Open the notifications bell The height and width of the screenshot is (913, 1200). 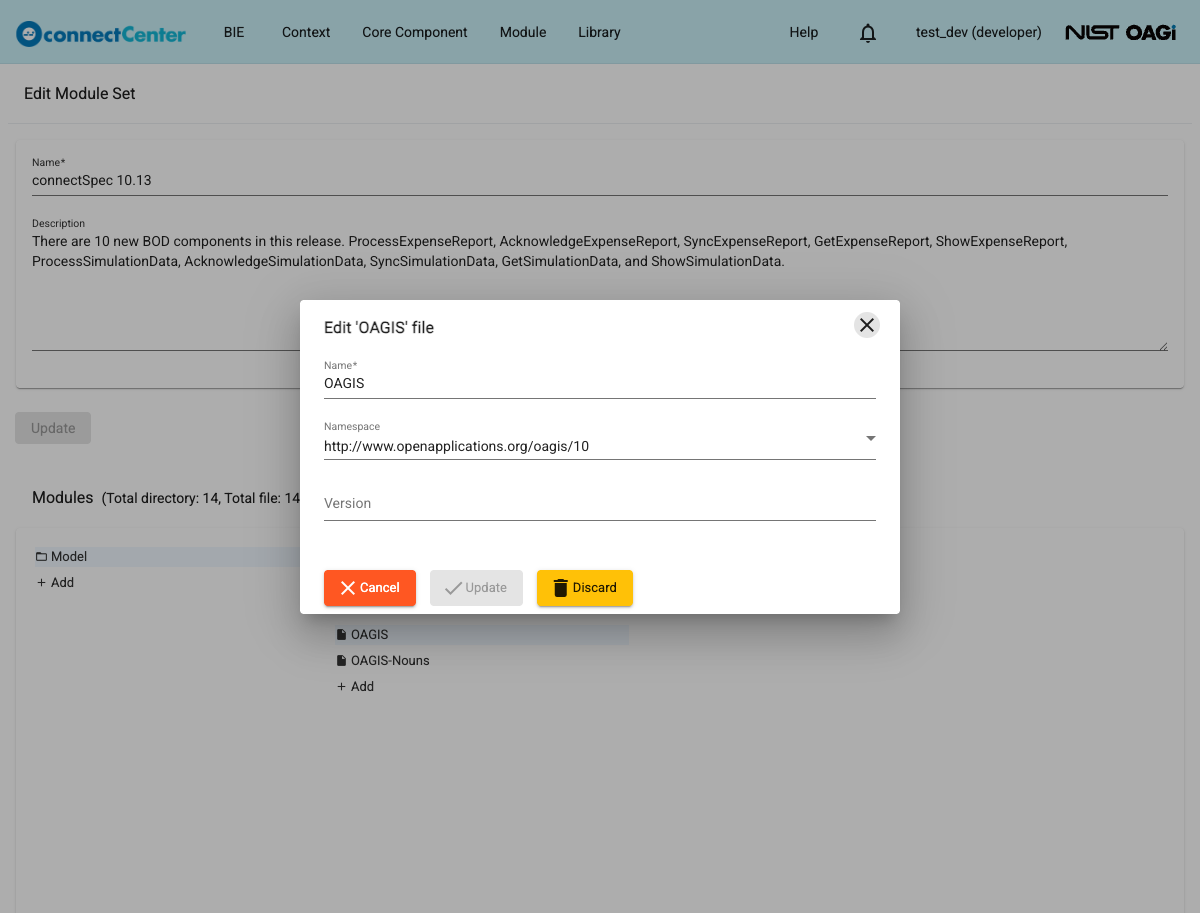click(x=868, y=33)
